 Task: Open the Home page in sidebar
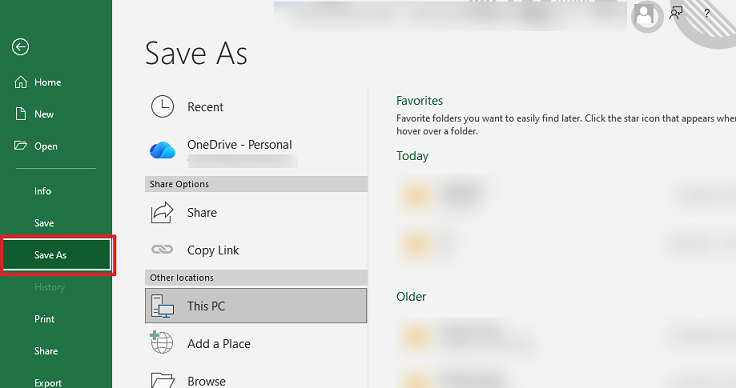[x=56, y=82]
